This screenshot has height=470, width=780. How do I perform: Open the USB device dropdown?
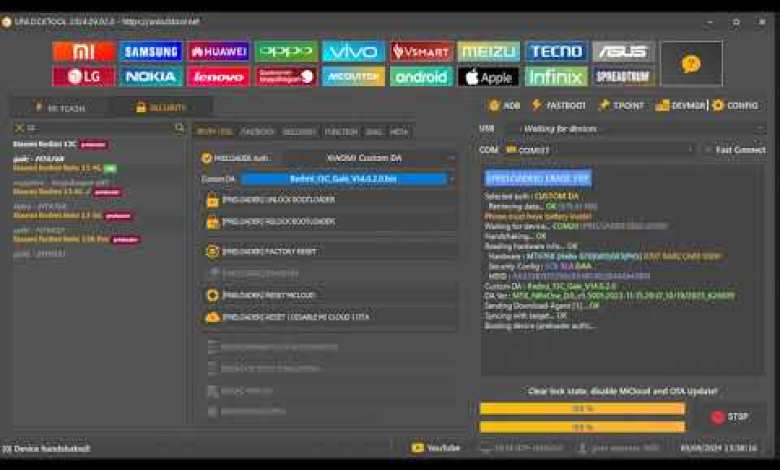pos(635,129)
